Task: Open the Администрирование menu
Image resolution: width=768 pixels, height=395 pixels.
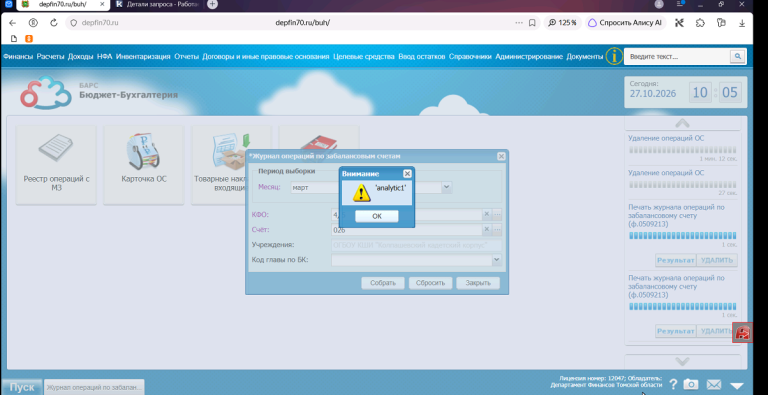Action: click(529, 56)
